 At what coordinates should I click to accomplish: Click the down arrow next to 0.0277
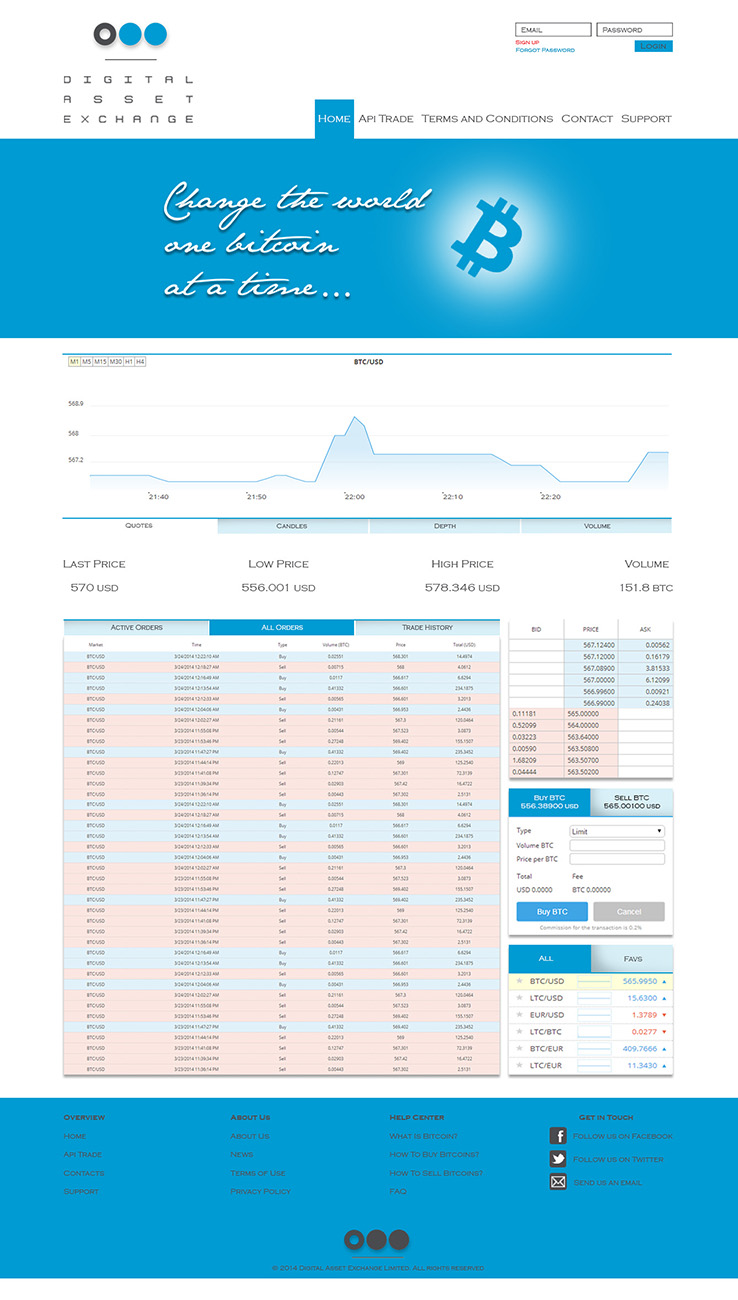[665, 1031]
